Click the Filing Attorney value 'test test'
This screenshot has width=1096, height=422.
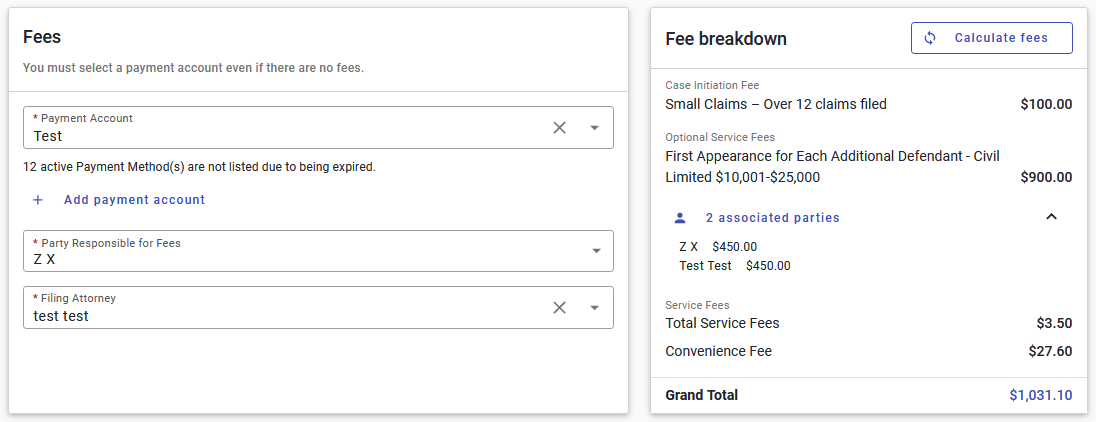point(61,316)
